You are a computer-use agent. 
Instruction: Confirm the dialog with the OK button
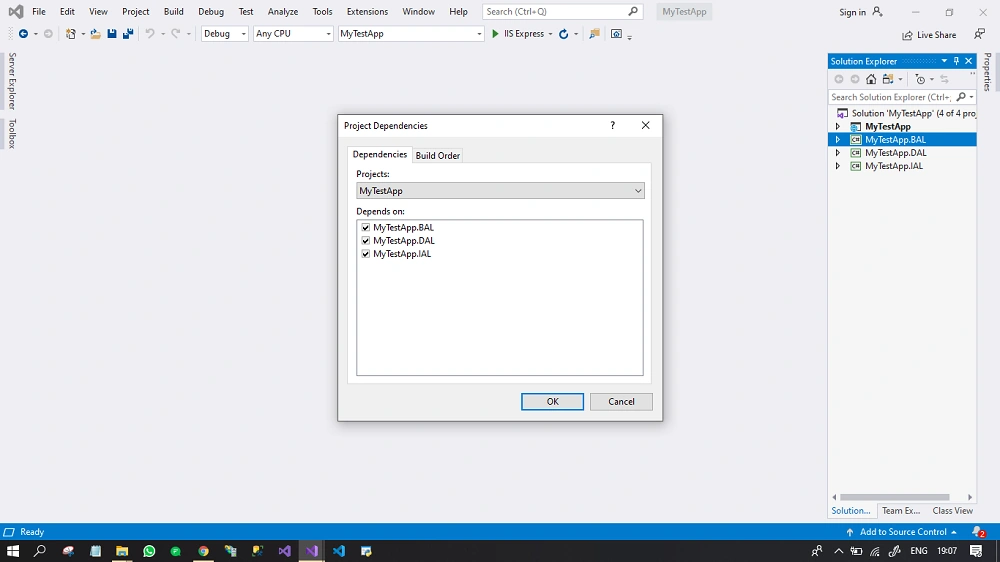(x=552, y=401)
